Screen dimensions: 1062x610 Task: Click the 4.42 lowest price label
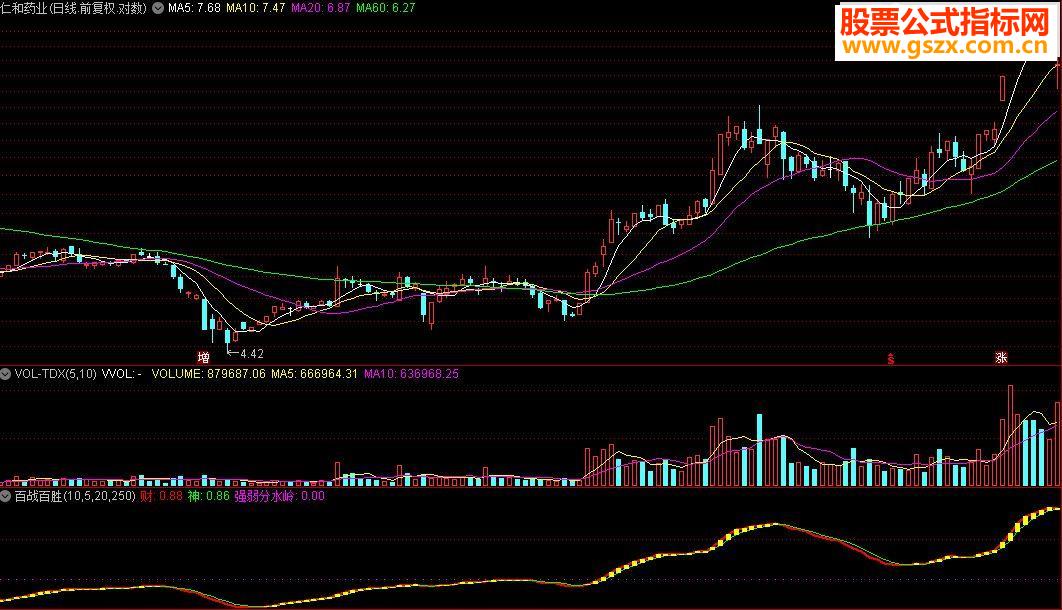pyautogui.click(x=251, y=354)
